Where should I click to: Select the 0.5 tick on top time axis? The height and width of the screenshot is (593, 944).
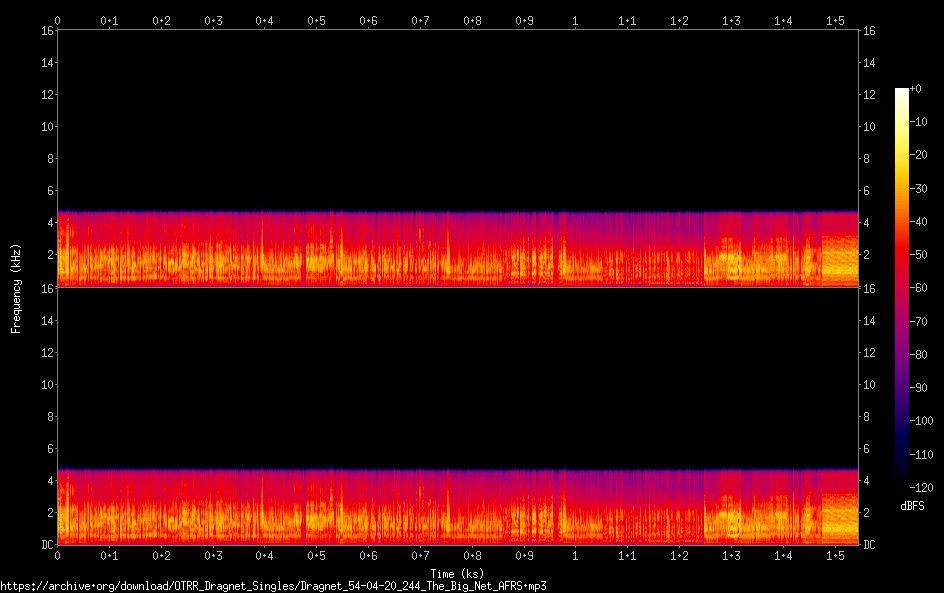pos(316,20)
